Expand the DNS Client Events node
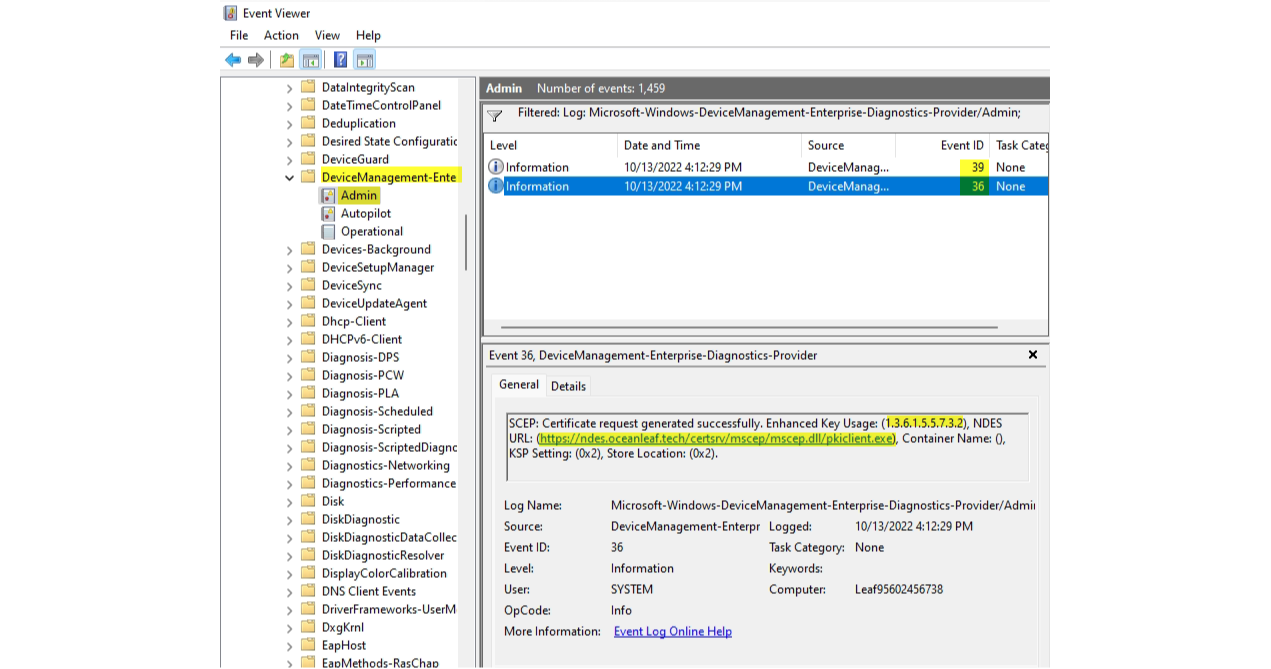This screenshot has height=669, width=1271. click(289, 591)
